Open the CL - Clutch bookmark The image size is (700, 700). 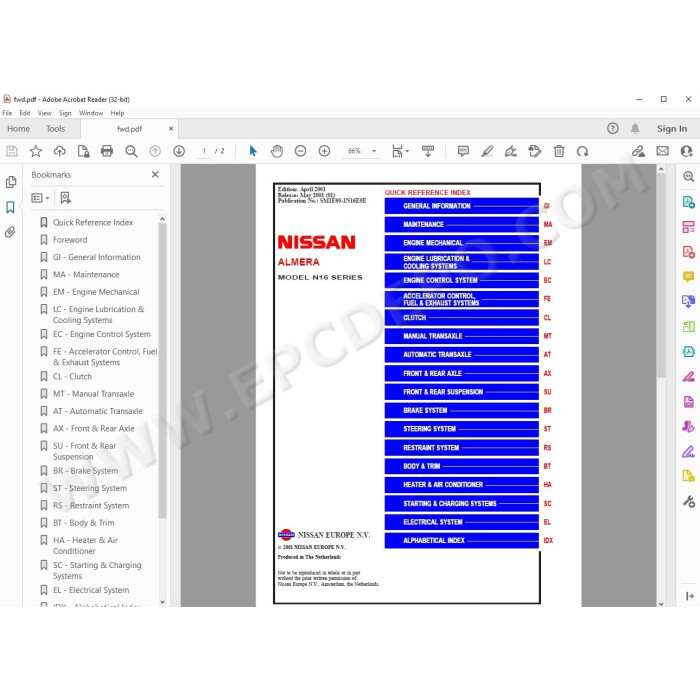pyautogui.click(x=72, y=376)
